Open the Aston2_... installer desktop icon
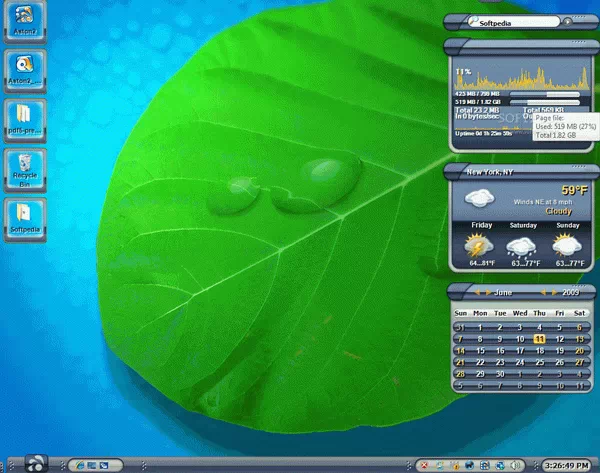The width and height of the screenshot is (600, 473). point(25,71)
